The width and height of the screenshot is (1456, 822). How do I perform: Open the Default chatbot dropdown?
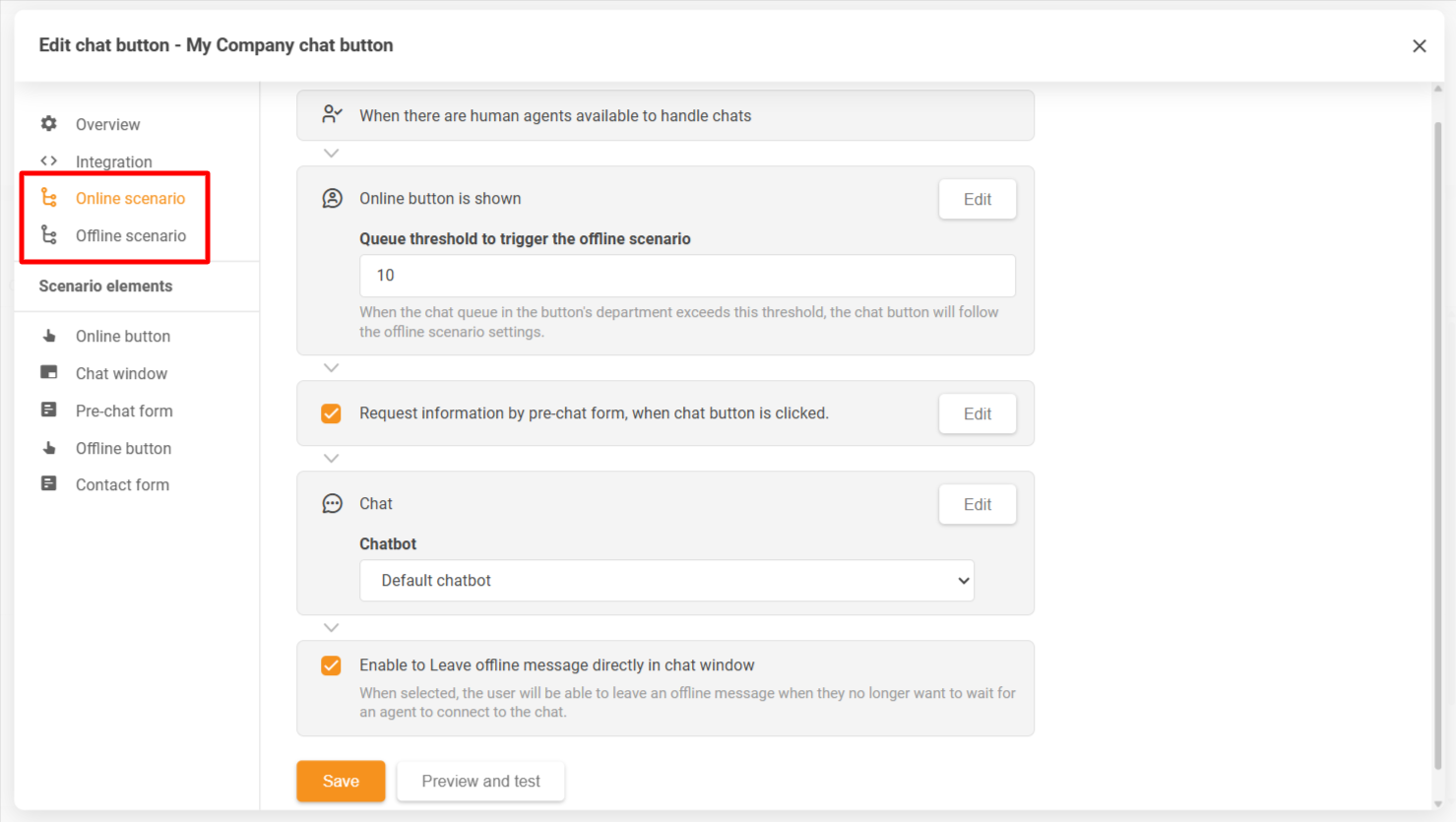(x=666, y=581)
